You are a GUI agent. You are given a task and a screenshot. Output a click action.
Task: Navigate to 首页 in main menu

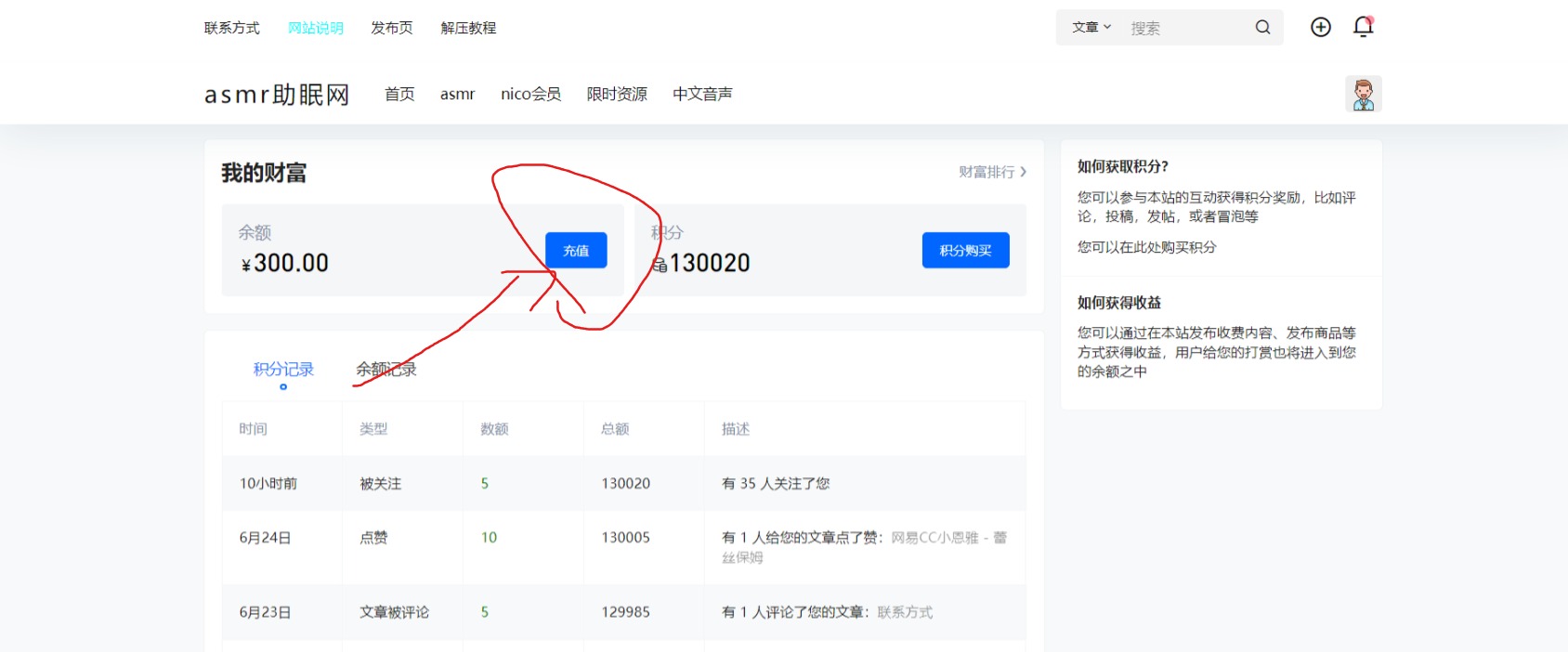pyautogui.click(x=399, y=94)
